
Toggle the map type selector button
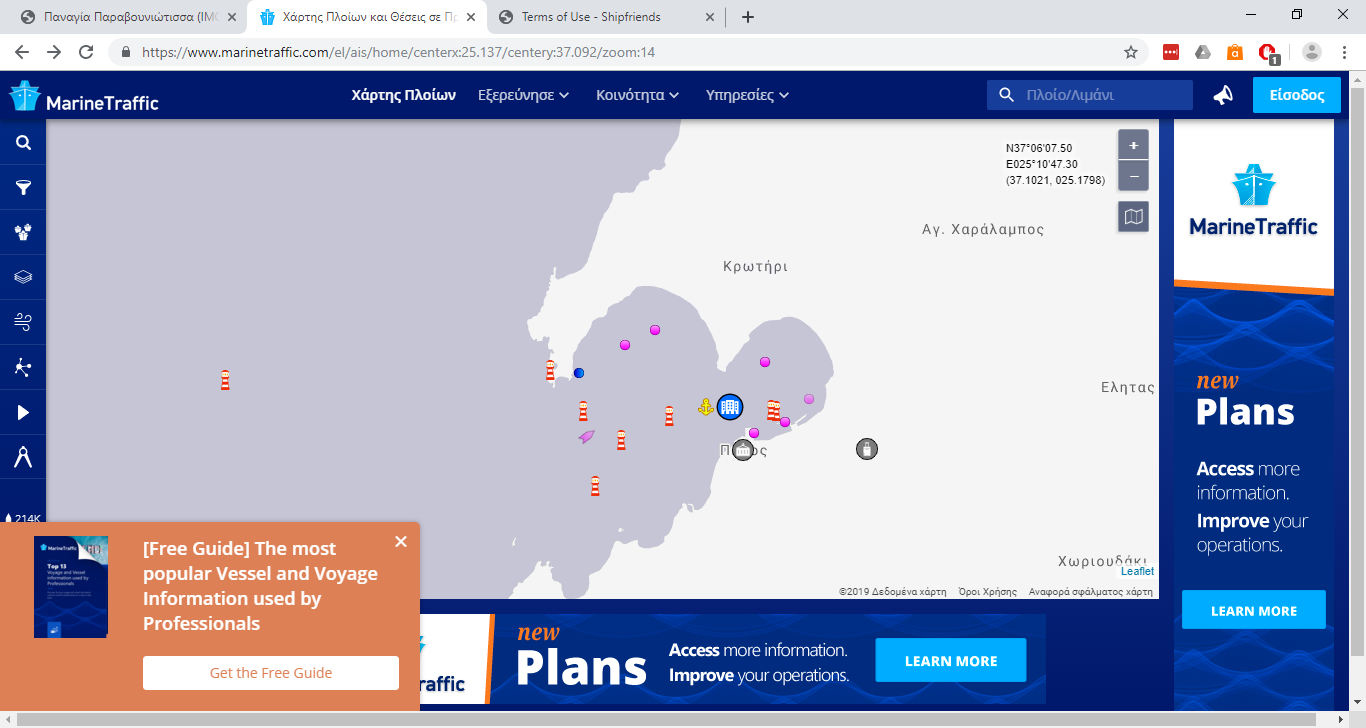click(x=1133, y=216)
